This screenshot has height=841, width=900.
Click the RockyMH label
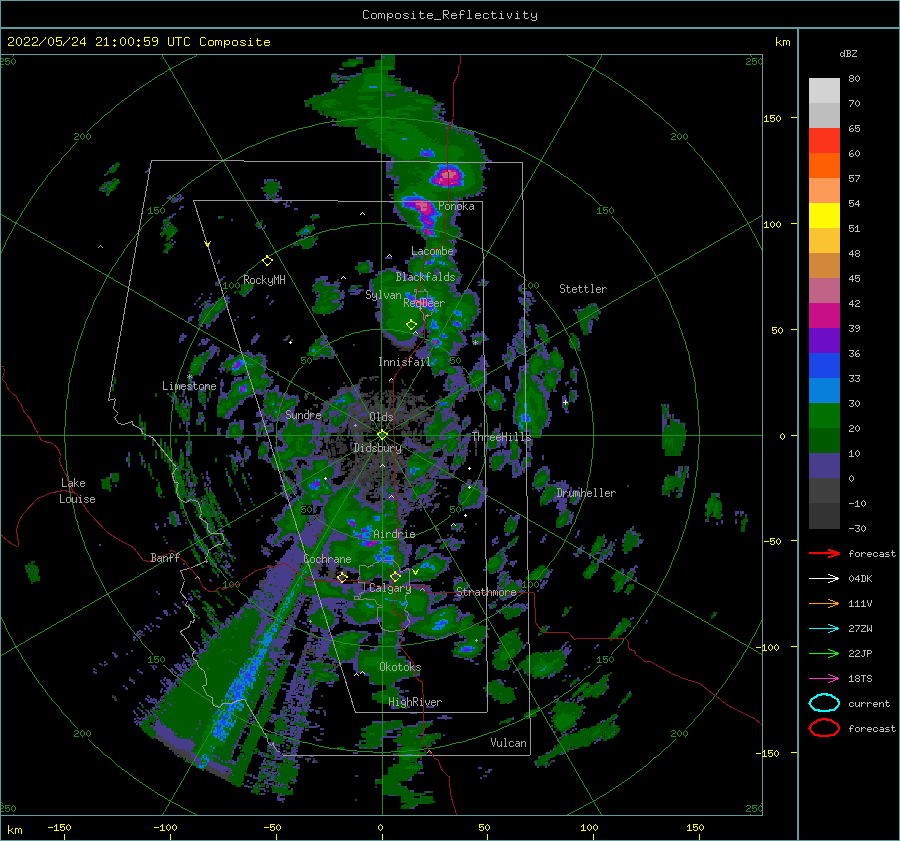[x=264, y=280]
